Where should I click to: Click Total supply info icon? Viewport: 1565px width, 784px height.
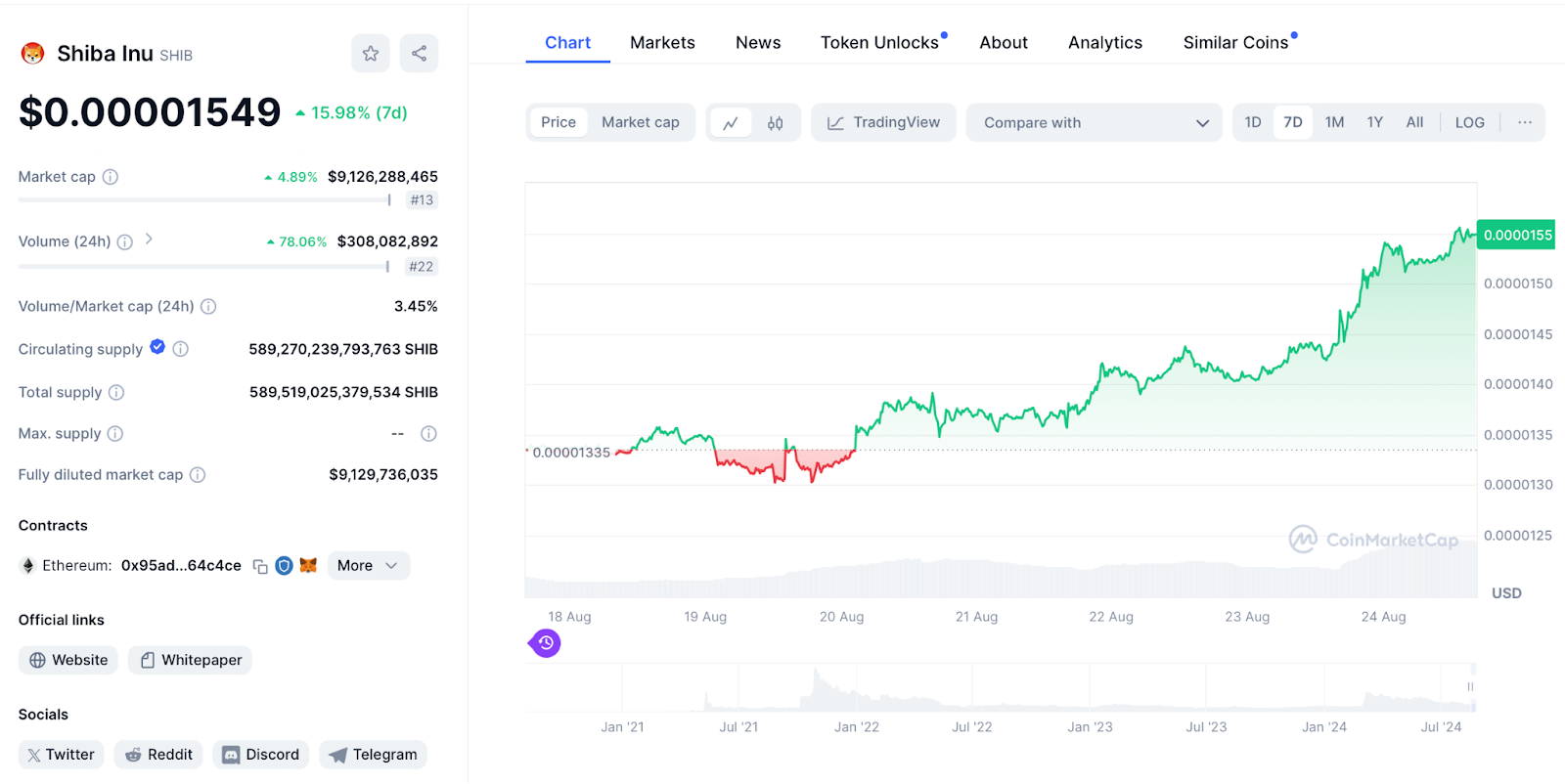coord(116,393)
